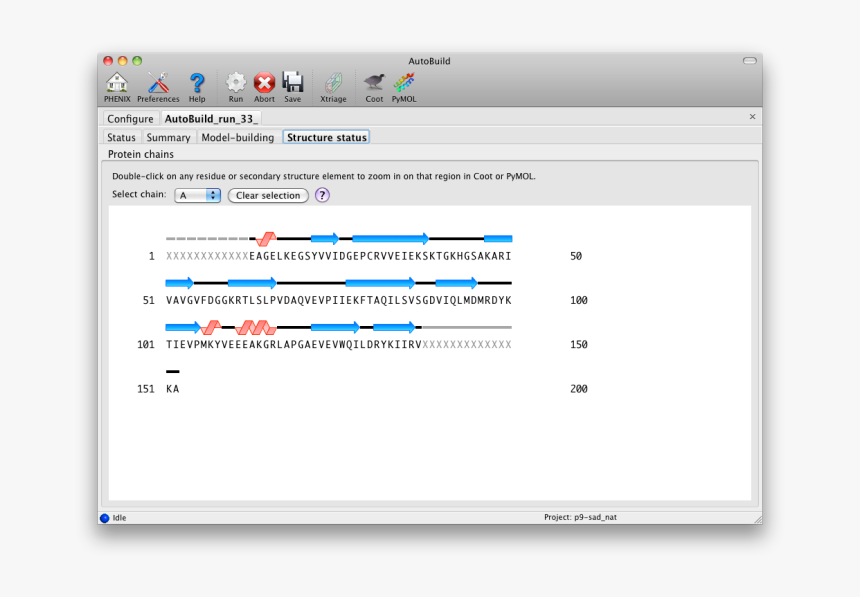
Task: Launch PyMOL from the toolbar
Action: coord(404,84)
